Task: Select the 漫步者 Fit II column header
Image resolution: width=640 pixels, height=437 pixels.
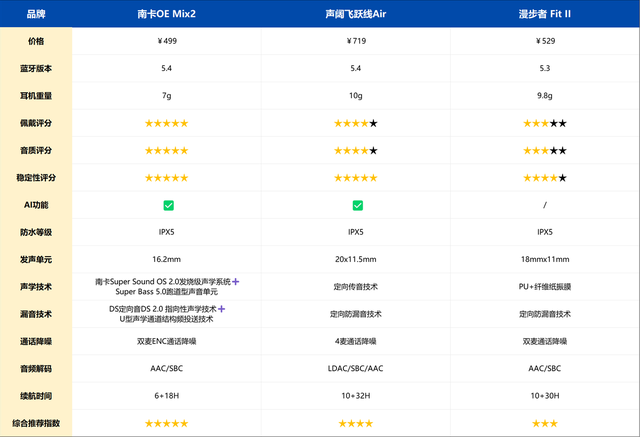Action: [x=545, y=16]
